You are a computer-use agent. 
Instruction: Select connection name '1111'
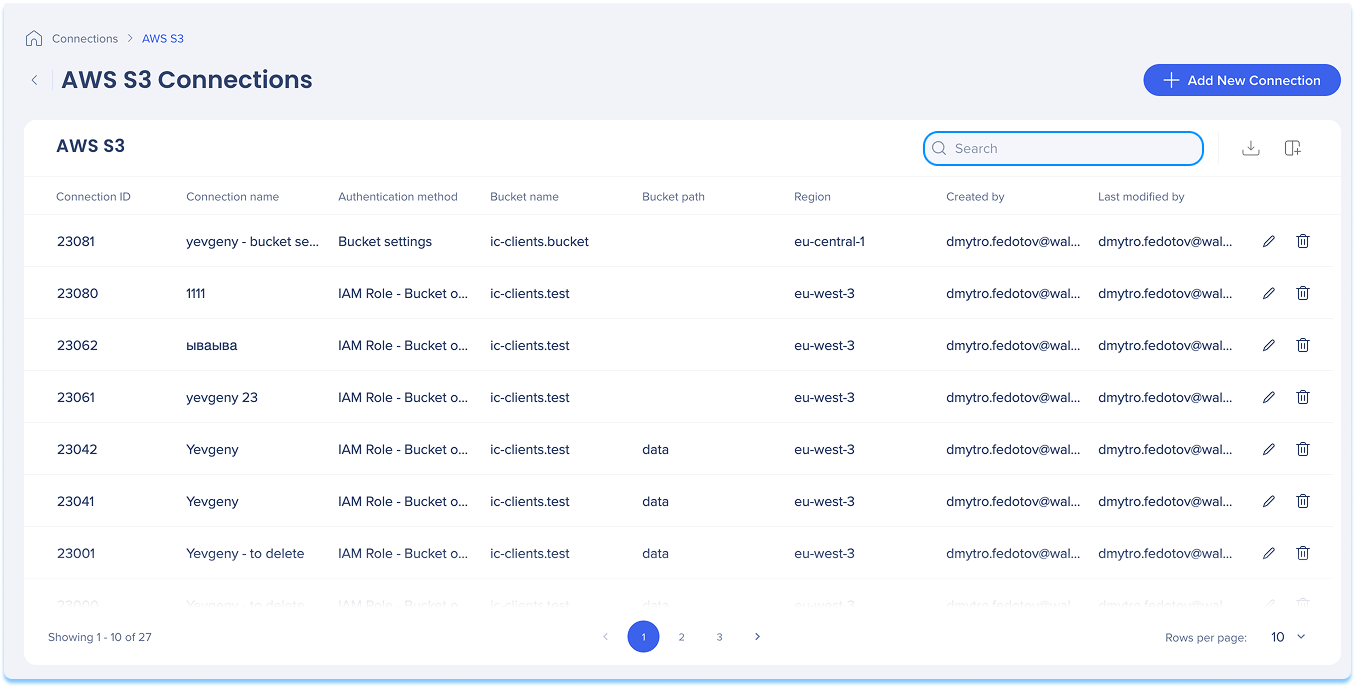coord(196,293)
